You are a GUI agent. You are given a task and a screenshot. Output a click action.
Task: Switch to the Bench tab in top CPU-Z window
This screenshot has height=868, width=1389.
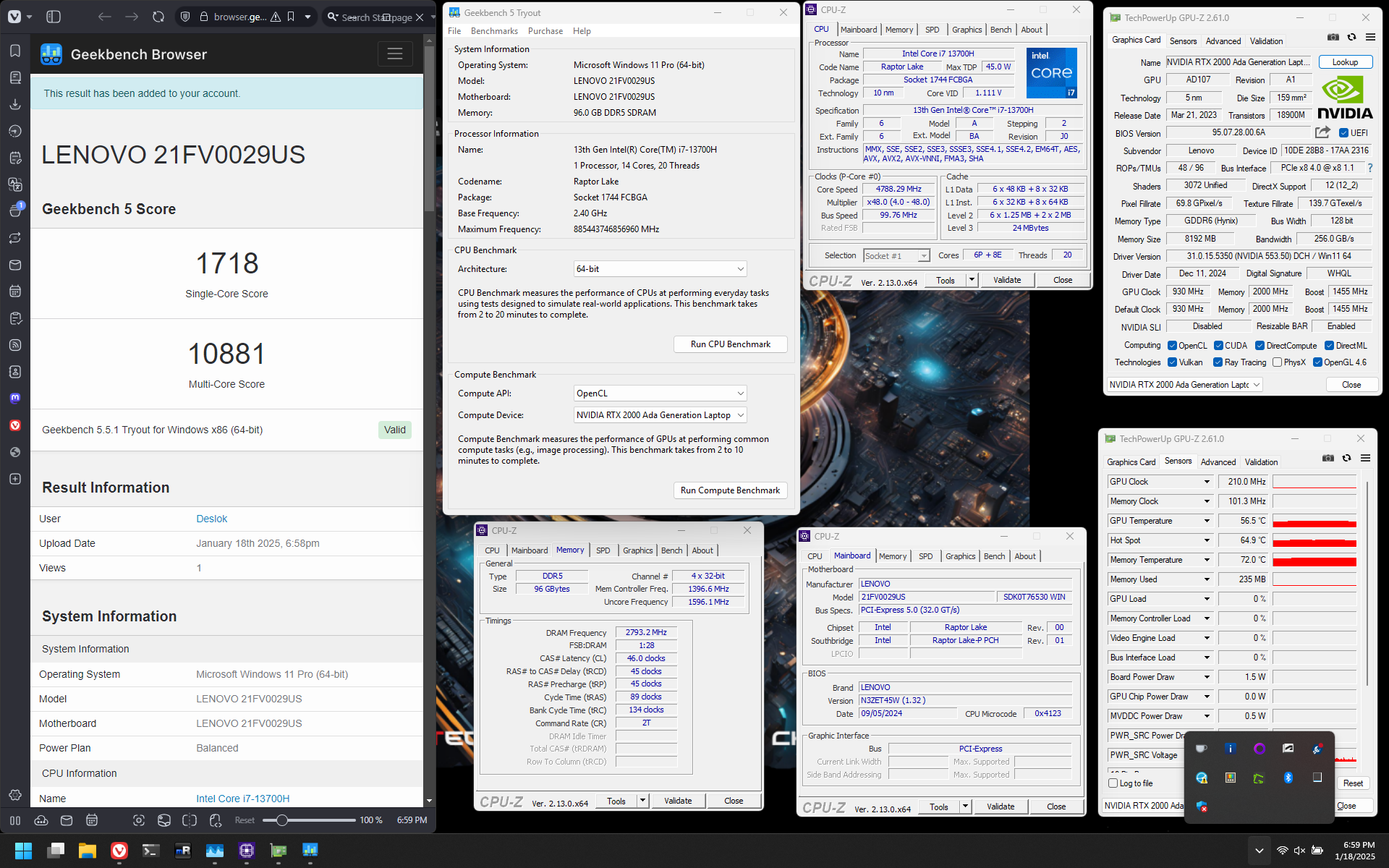click(1001, 30)
